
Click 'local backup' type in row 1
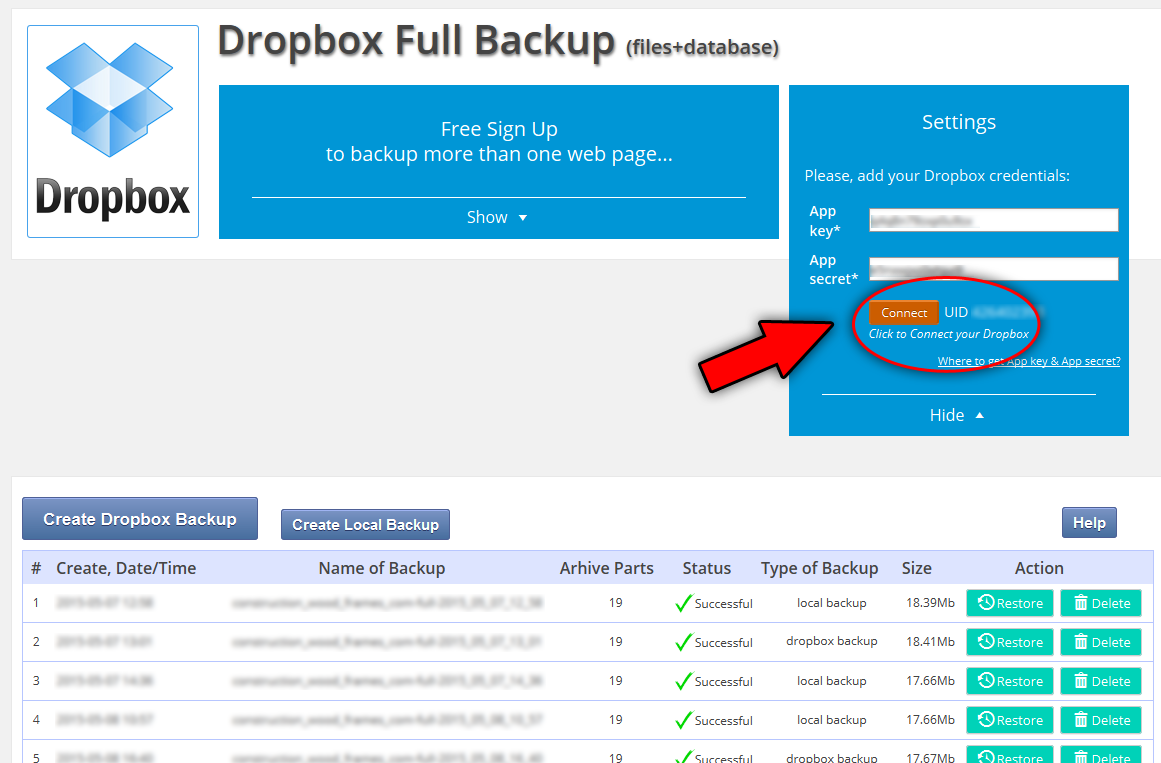832,603
